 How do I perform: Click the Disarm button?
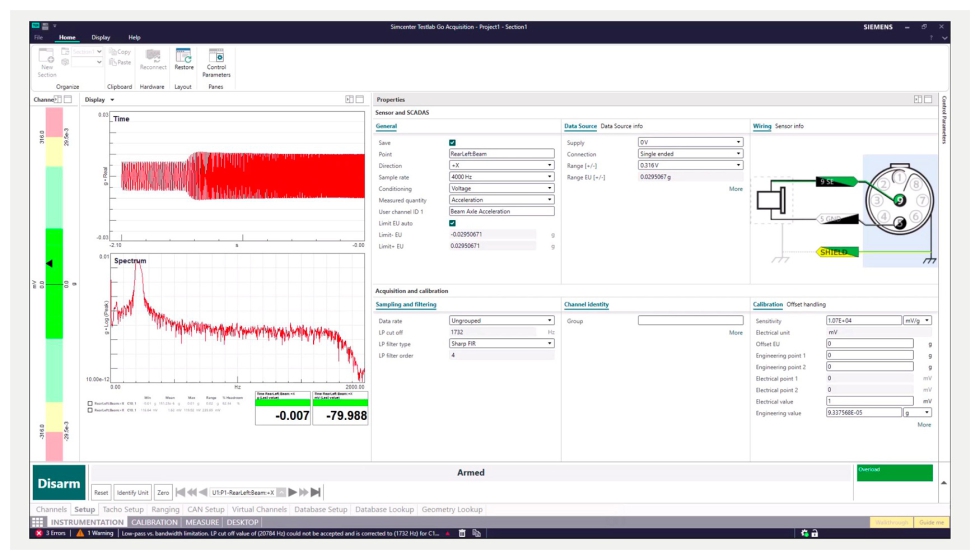(59, 483)
